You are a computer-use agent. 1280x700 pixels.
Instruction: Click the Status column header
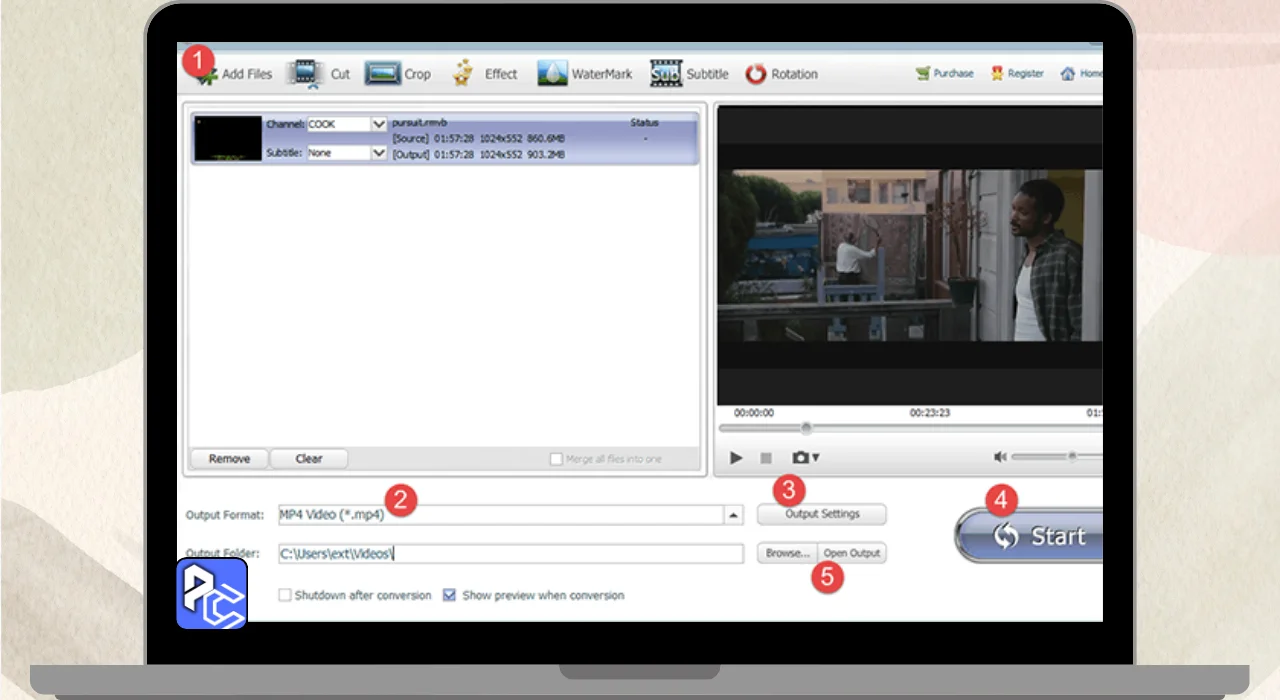pyautogui.click(x=644, y=122)
